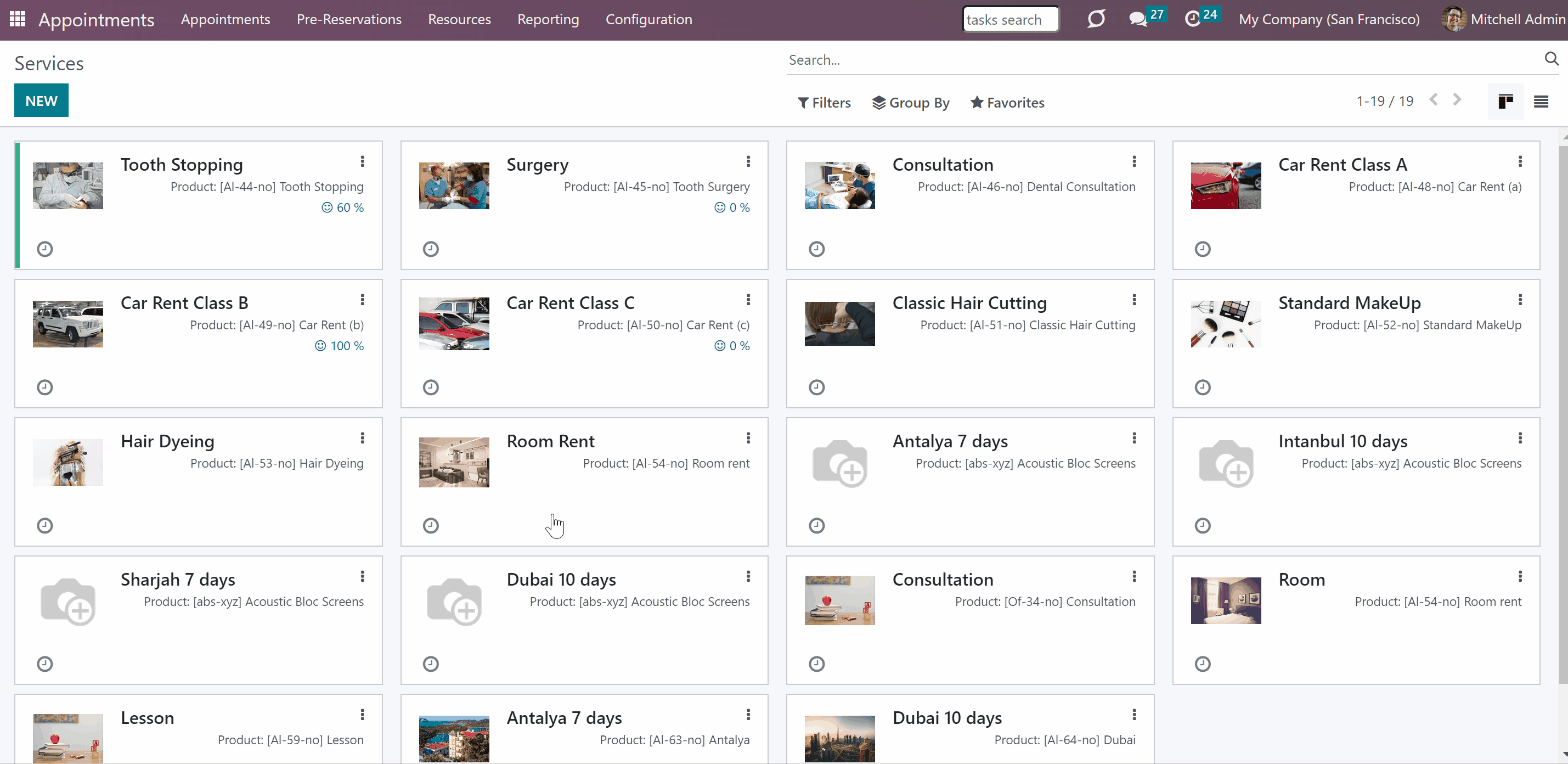Open the Configuration menu
Viewport: 1568px width, 764px height.
[x=648, y=19]
